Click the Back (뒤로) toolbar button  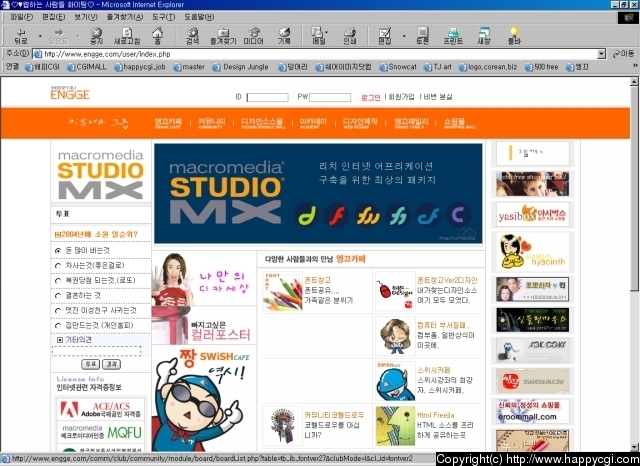[21, 36]
